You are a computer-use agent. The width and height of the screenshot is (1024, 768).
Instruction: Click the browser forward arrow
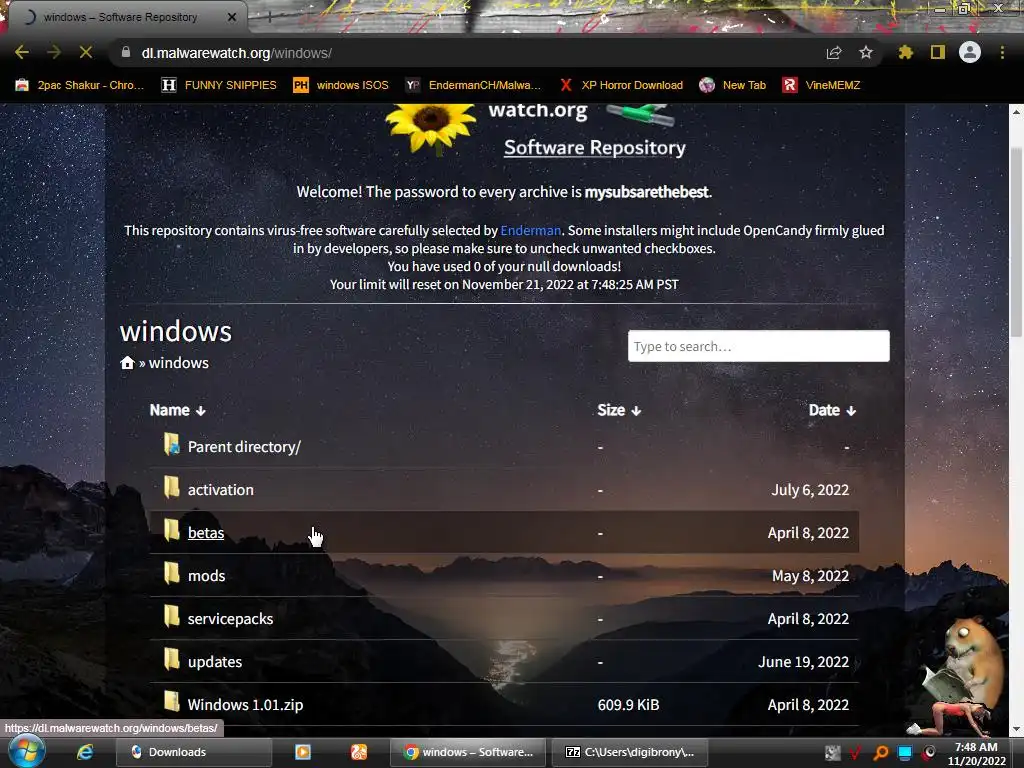[54, 52]
